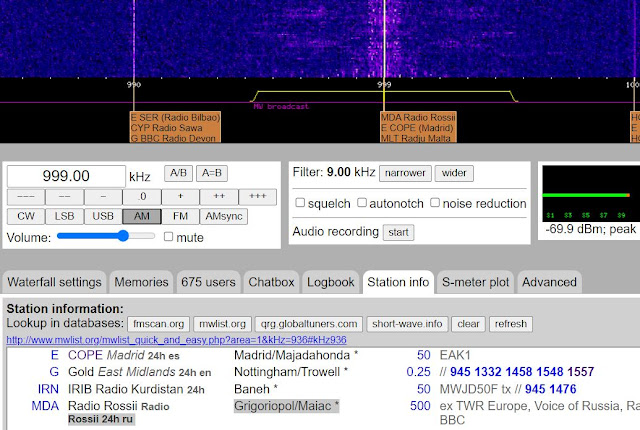This screenshot has height=430, width=640.
Task: Click the 990 kHz station label box
Action: click(176, 127)
